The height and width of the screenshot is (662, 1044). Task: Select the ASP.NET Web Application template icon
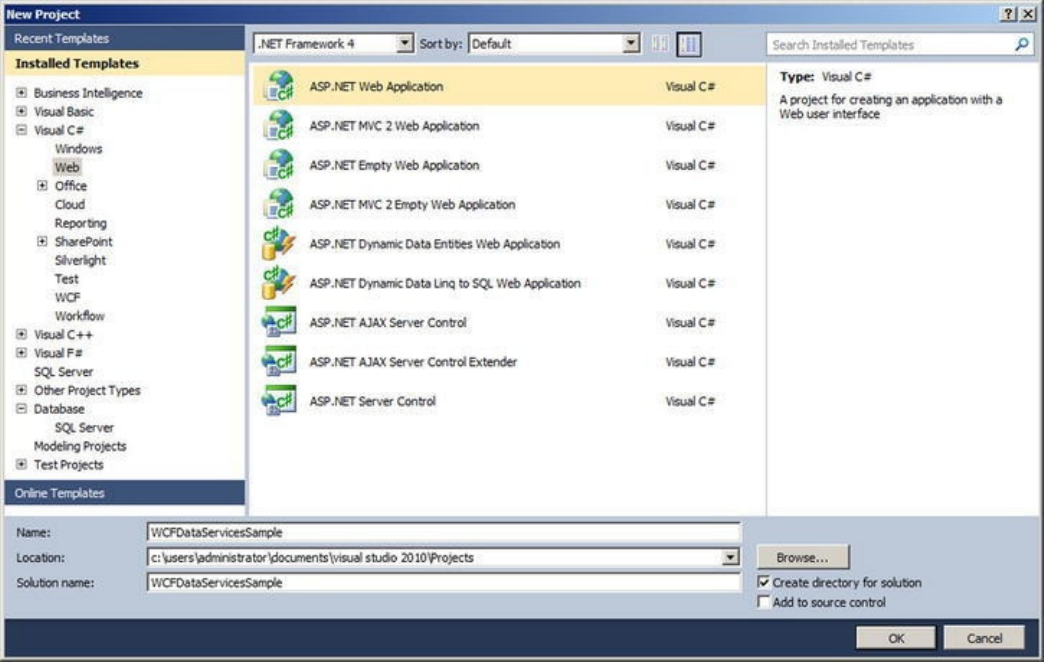(279, 86)
